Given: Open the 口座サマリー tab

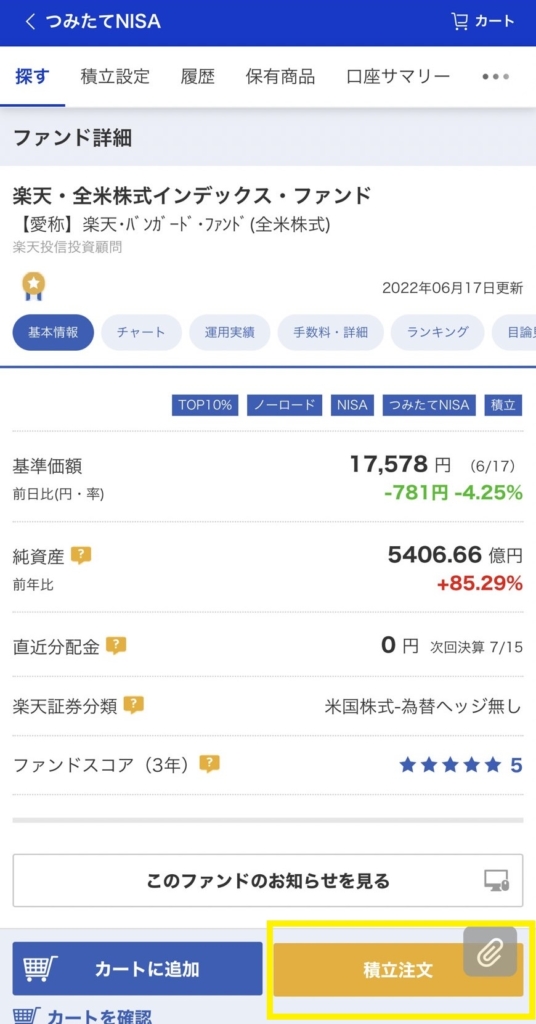Looking at the screenshot, I should coord(398,77).
